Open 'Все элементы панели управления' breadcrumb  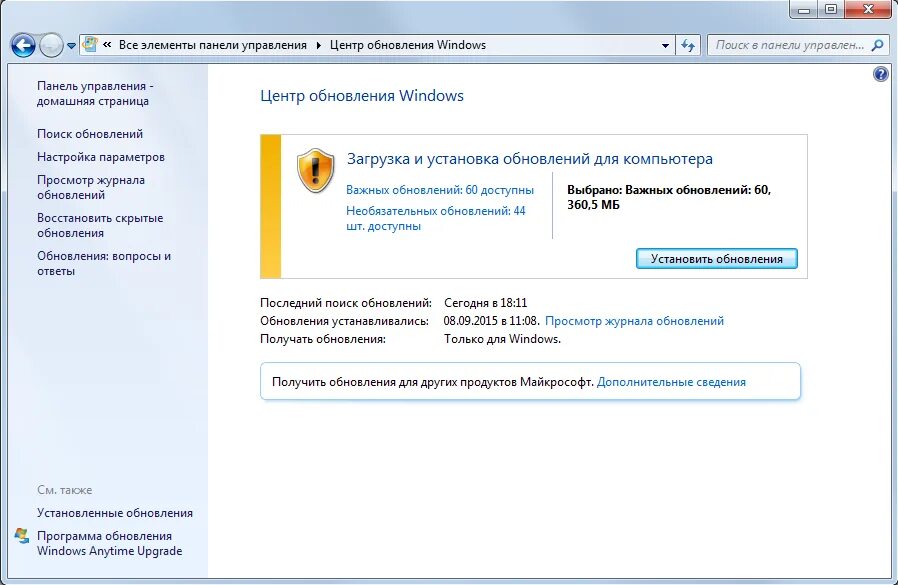pos(212,45)
